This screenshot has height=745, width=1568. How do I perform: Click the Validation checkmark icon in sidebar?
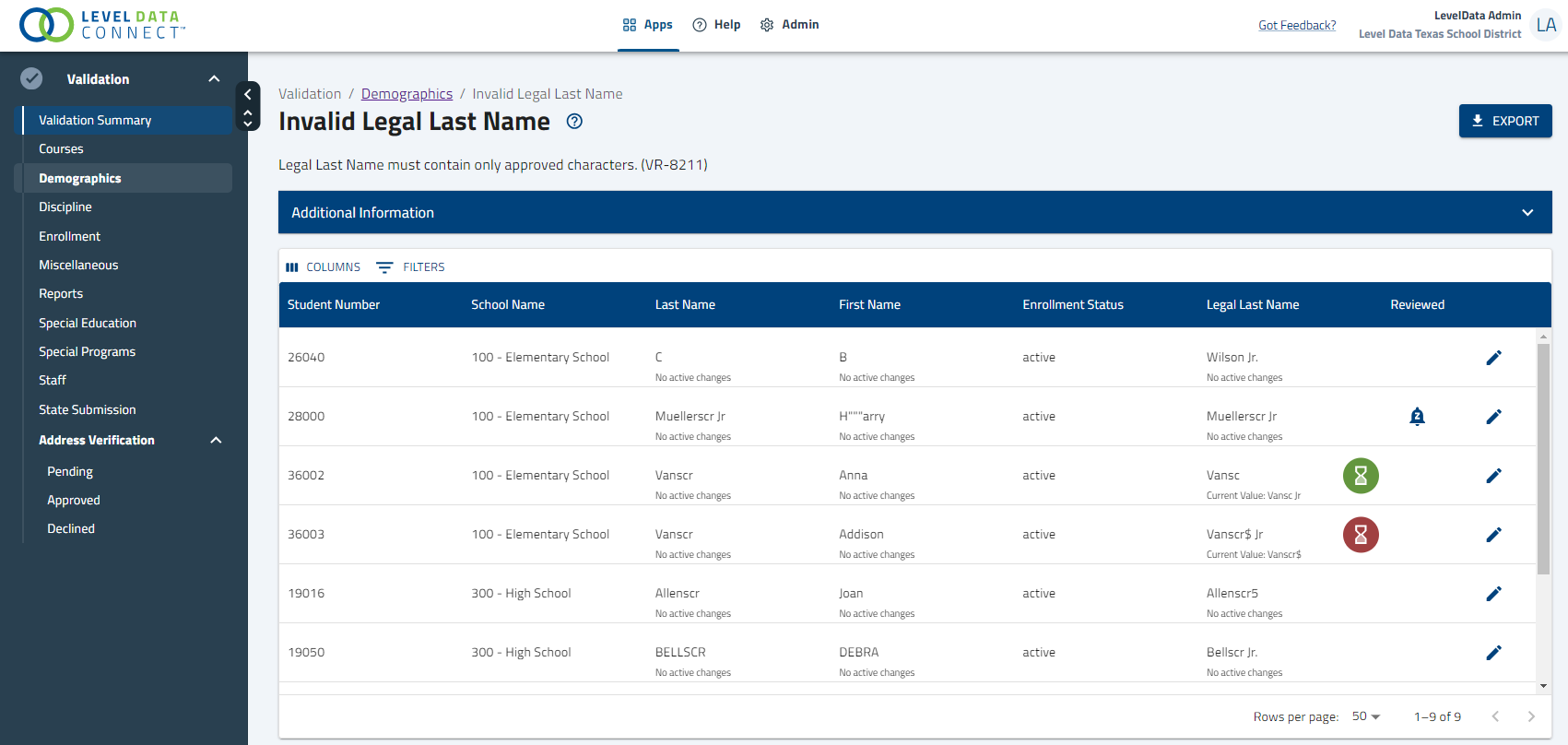31,78
